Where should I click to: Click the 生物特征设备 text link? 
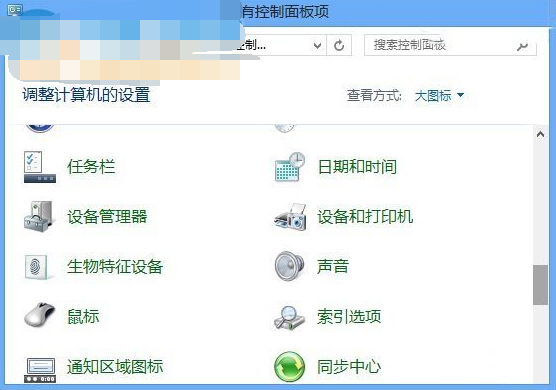coord(115,267)
